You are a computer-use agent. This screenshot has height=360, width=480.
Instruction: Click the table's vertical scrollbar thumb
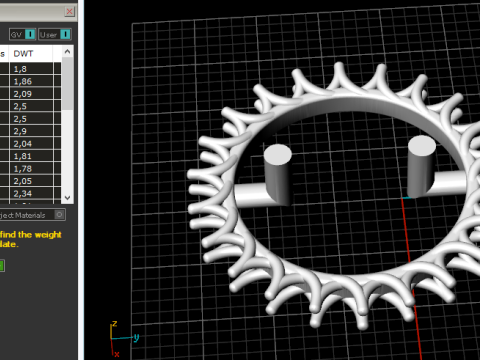point(68,83)
